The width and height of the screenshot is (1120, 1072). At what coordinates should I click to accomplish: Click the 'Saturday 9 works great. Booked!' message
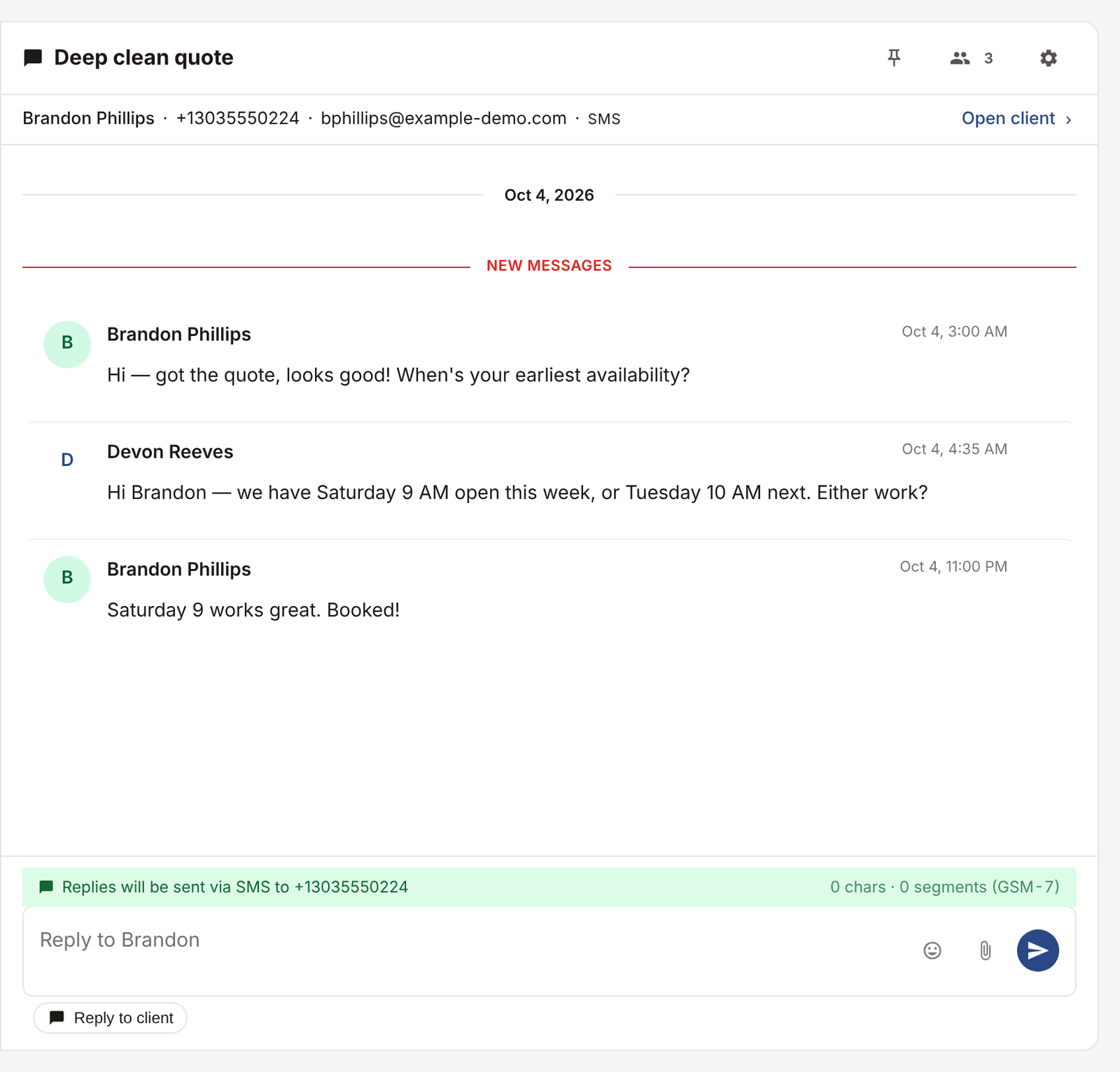pos(253,611)
